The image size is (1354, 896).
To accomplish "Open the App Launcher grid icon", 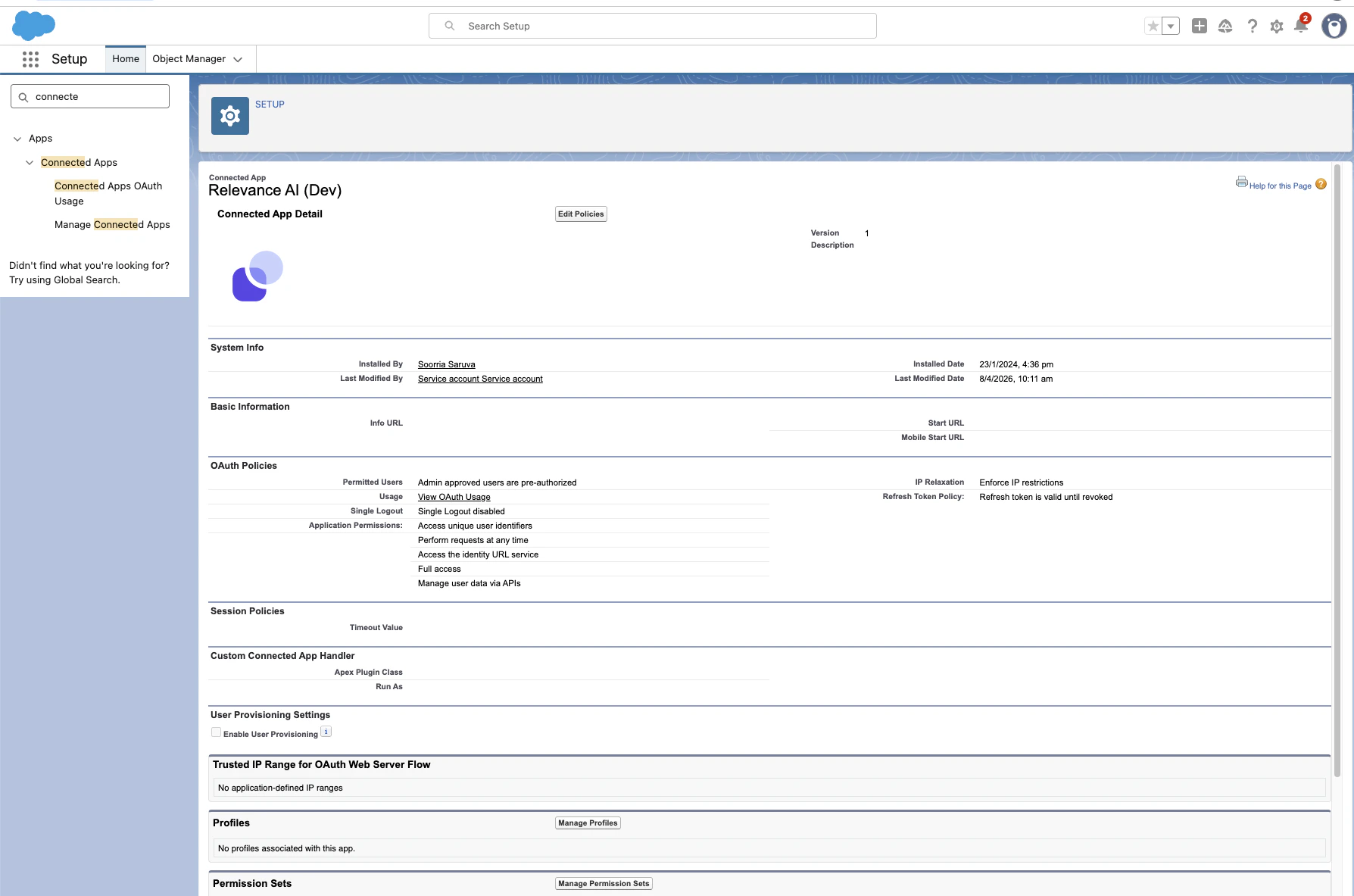I will (x=30, y=58).
